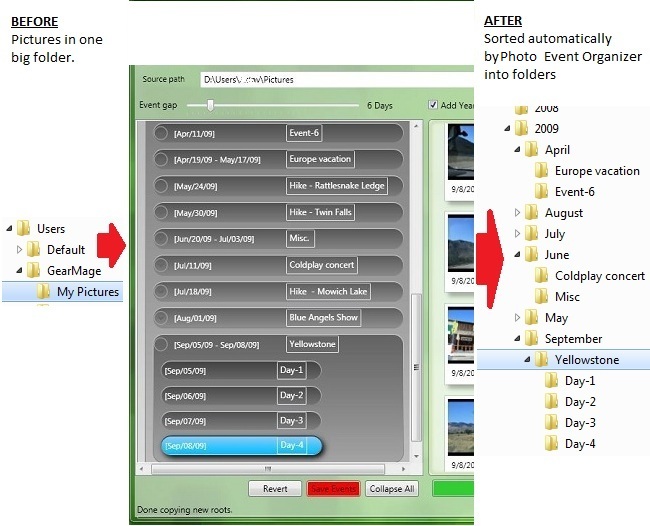Collapse the 2009 folder in right tree
The image size is (650, 526).
click(507, 128)
